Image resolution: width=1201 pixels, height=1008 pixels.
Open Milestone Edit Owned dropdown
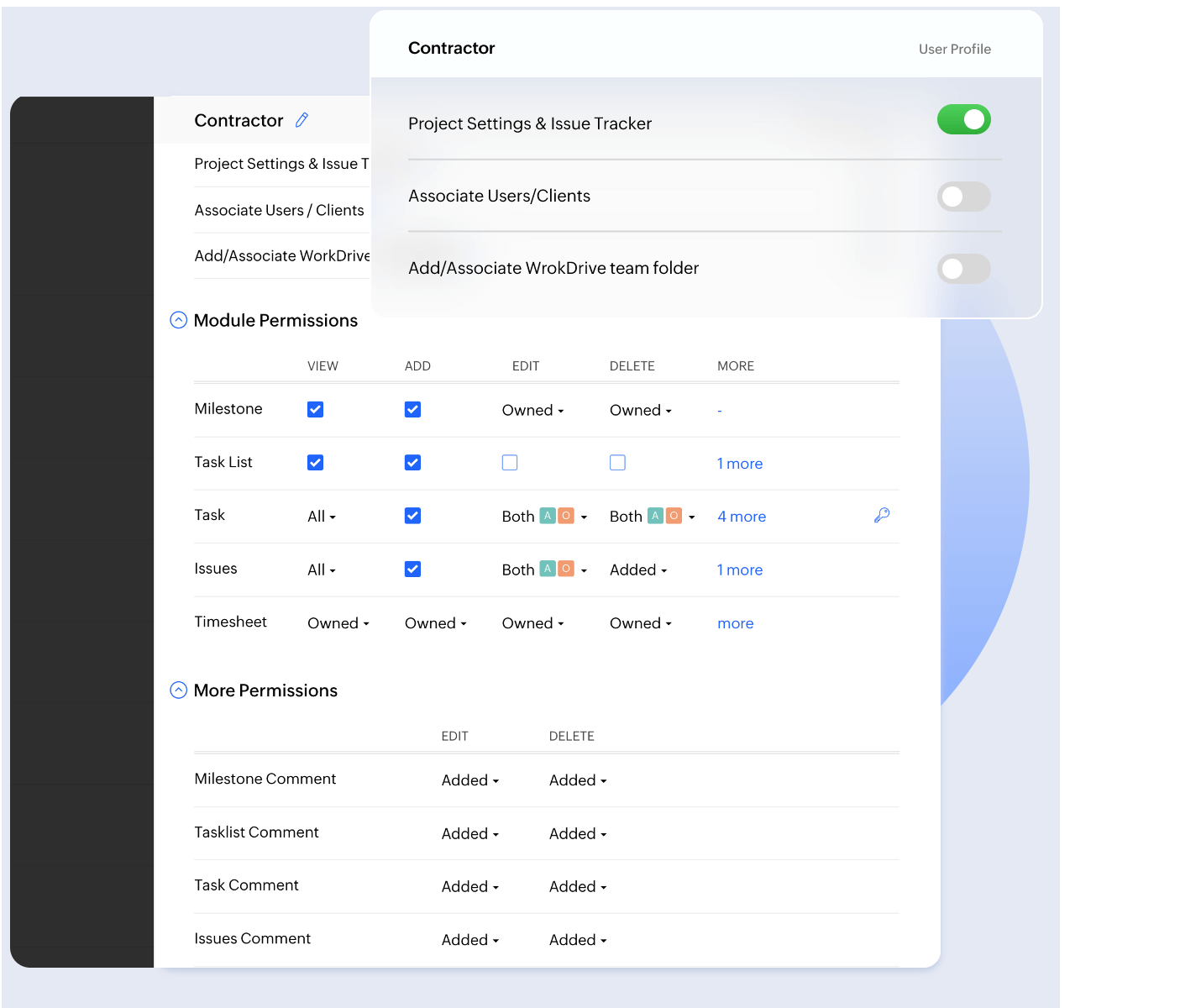(532, 411)
